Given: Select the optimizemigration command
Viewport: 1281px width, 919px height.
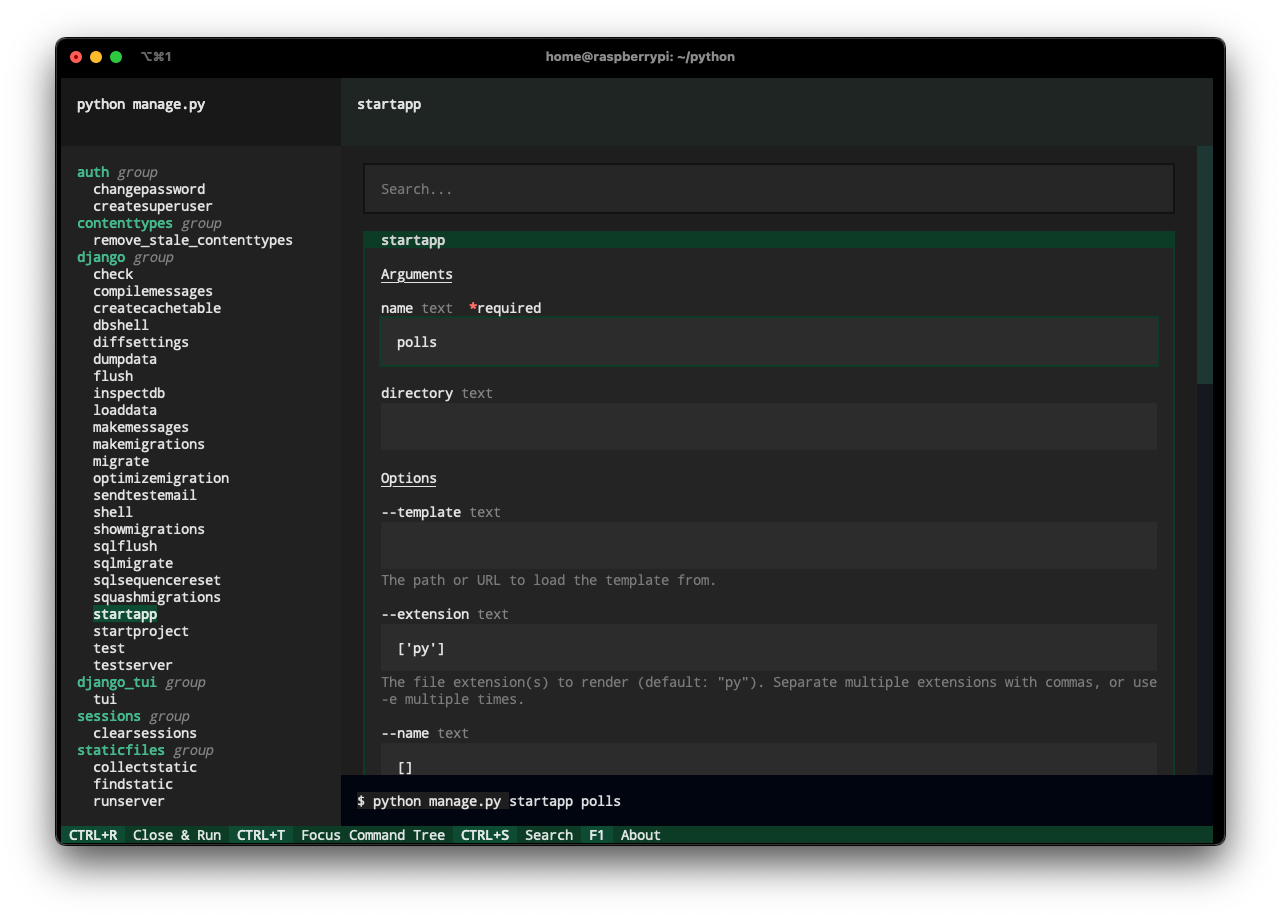Looking at the screenshot, I should point(161,478).
